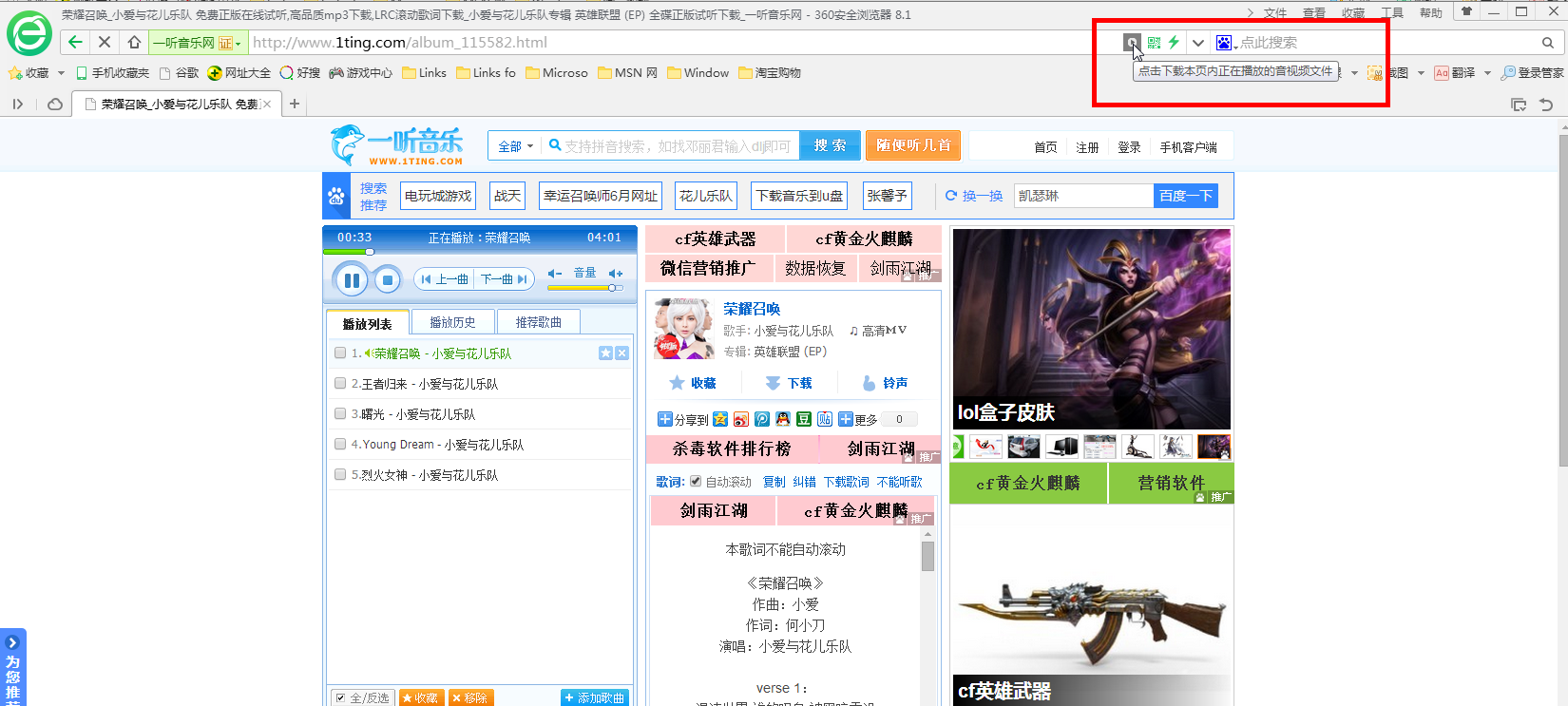Open the 翻译 dropdown arrow
The image size is (1568, 706).
point(1487,73)
